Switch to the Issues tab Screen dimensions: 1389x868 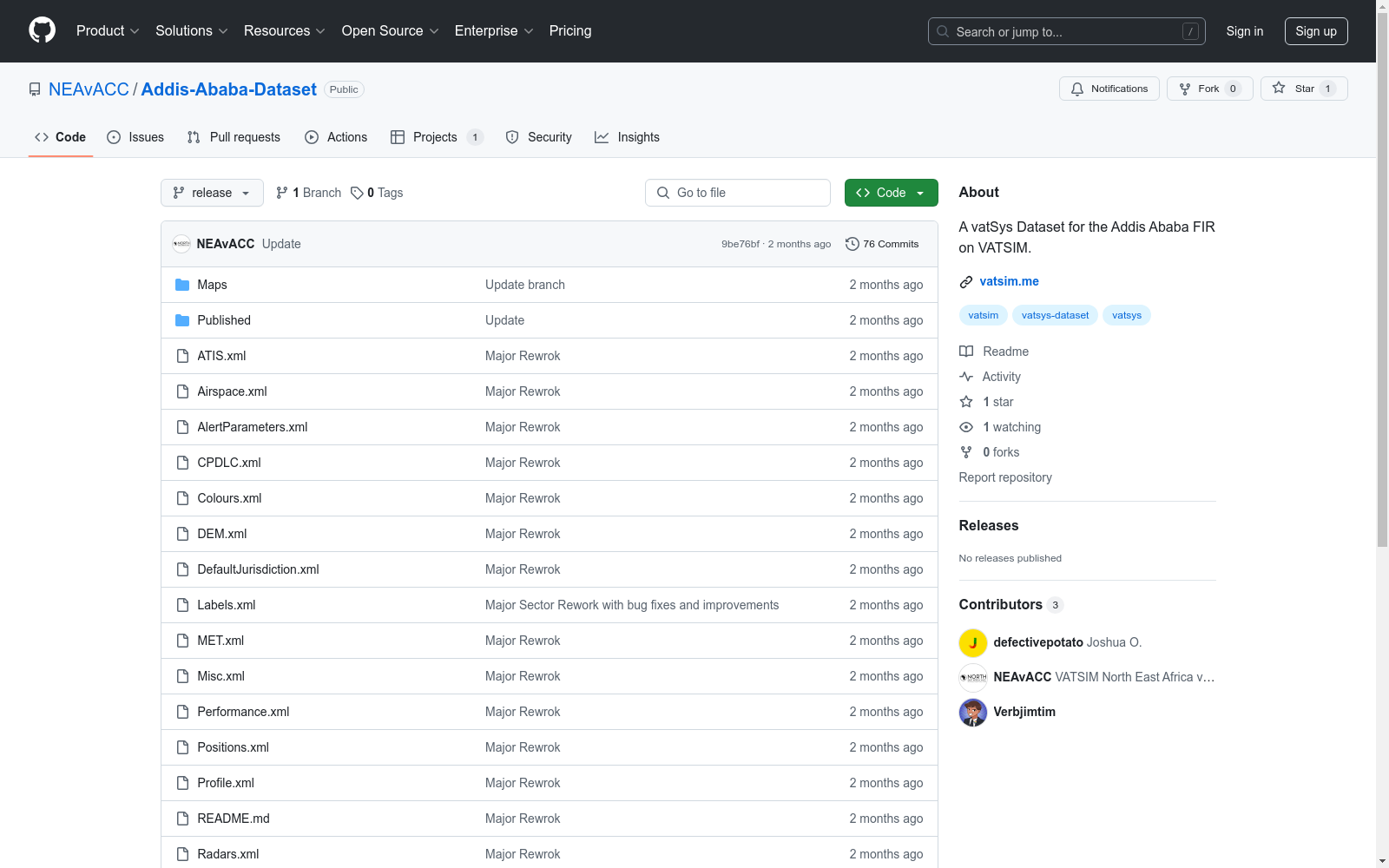(135, 137)
